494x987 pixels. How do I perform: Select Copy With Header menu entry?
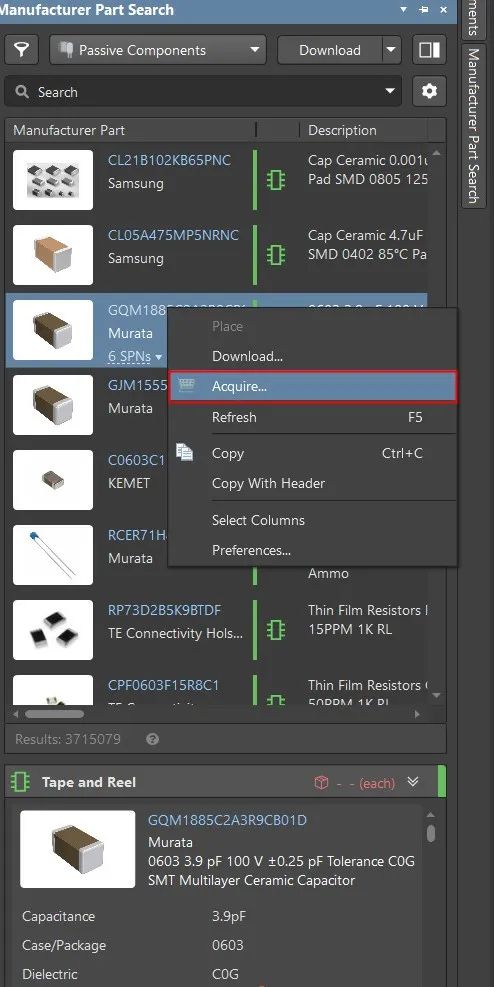313,483
